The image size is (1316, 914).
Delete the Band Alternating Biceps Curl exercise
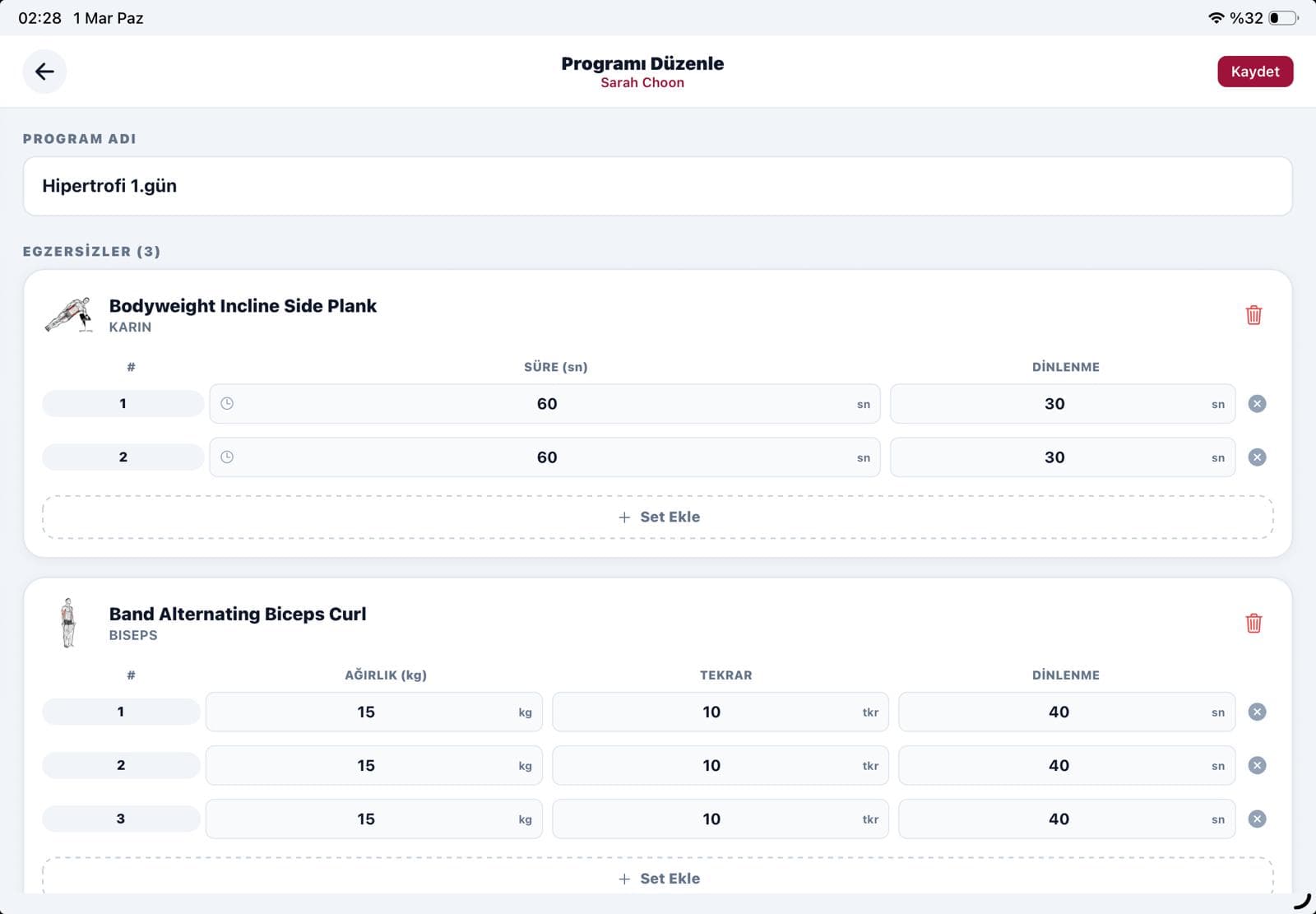click(1253, 624)
